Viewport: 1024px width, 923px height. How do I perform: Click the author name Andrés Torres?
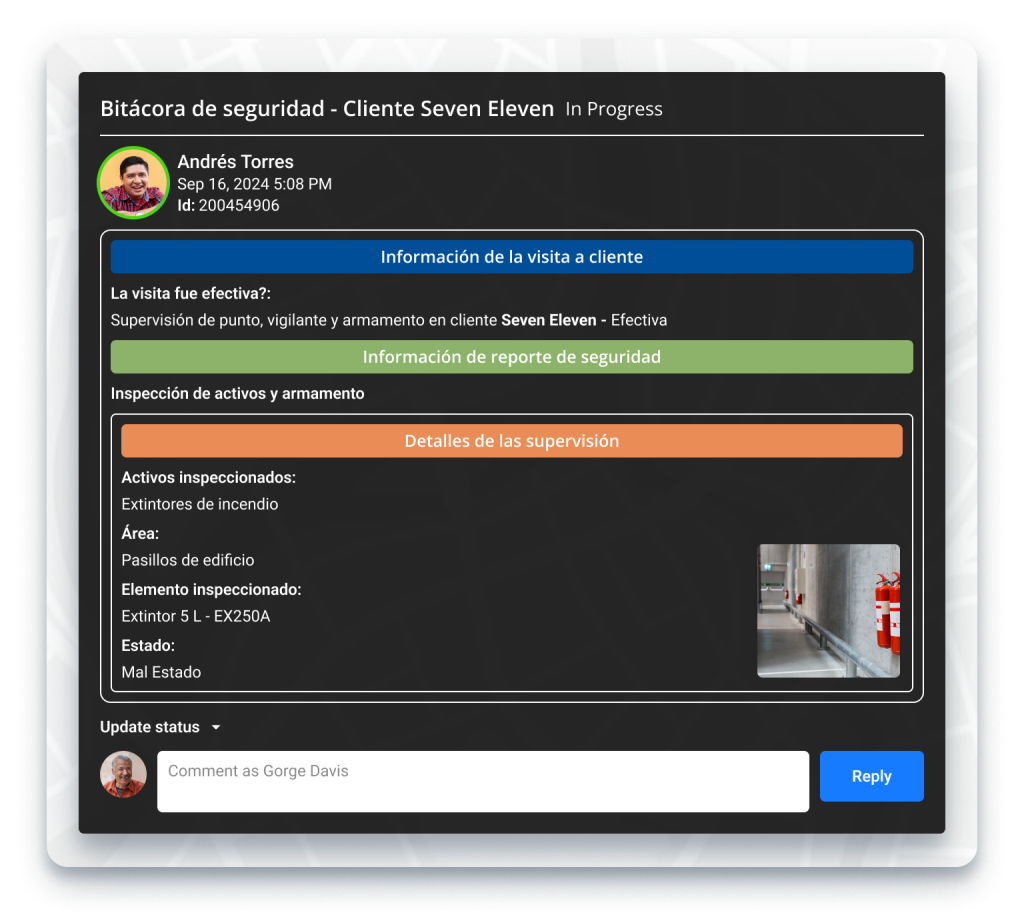(235, 161)
